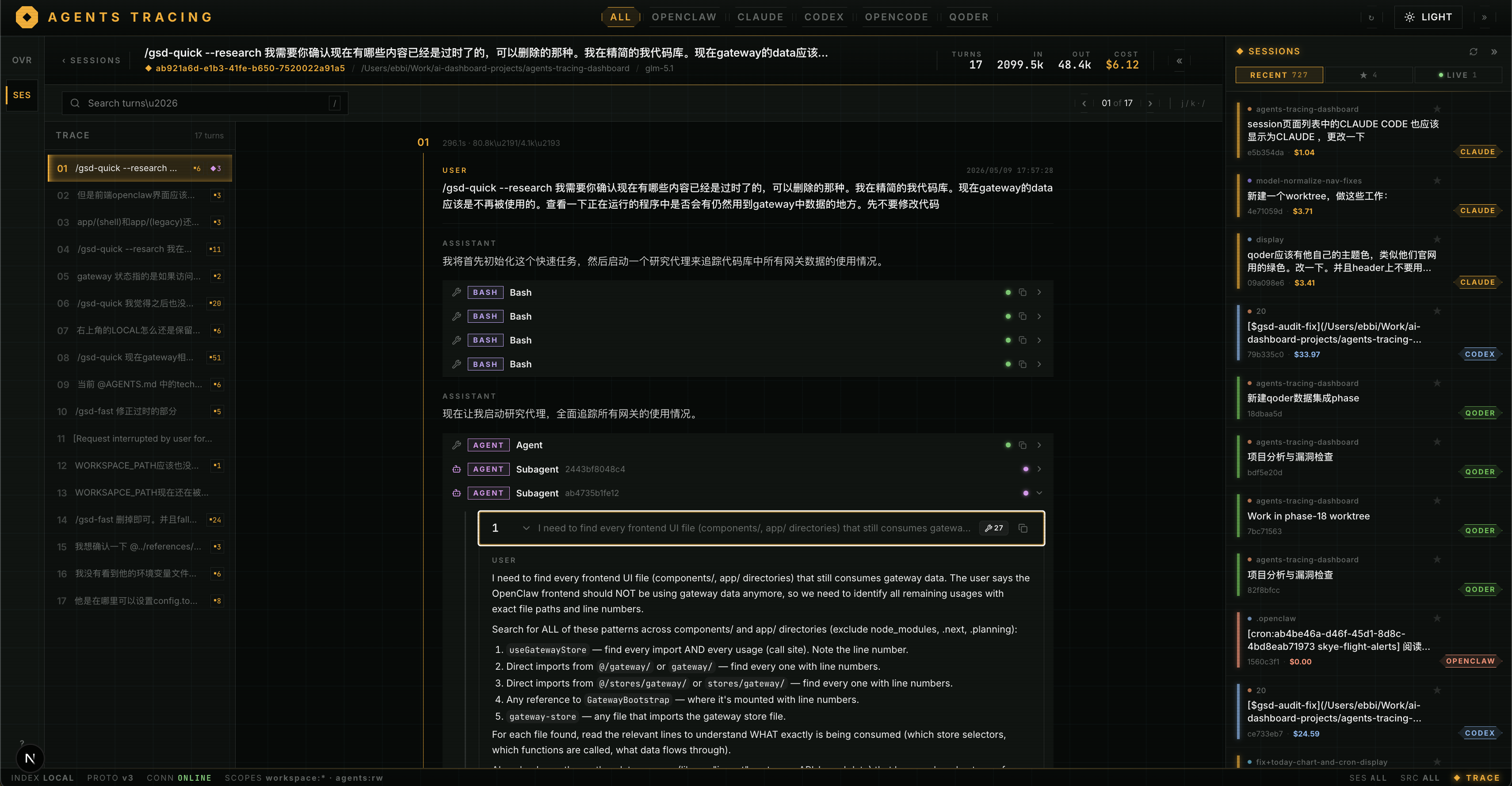The image size is (1512, 786).
Task: Copy the Agent tool call
Action: pyautogui.click(x=1023, y=445)
